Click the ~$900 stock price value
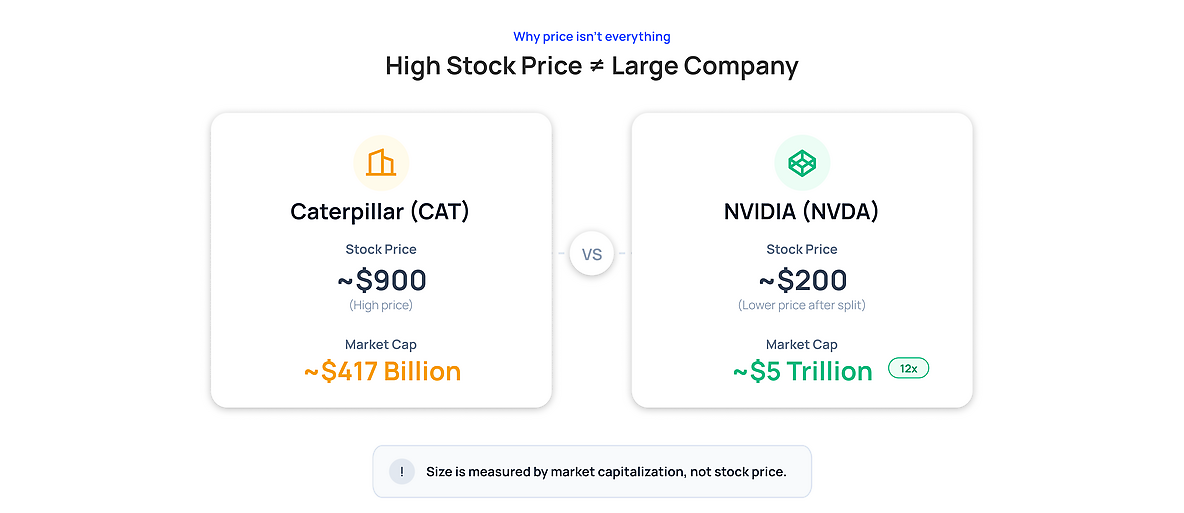 coord(381,280)
